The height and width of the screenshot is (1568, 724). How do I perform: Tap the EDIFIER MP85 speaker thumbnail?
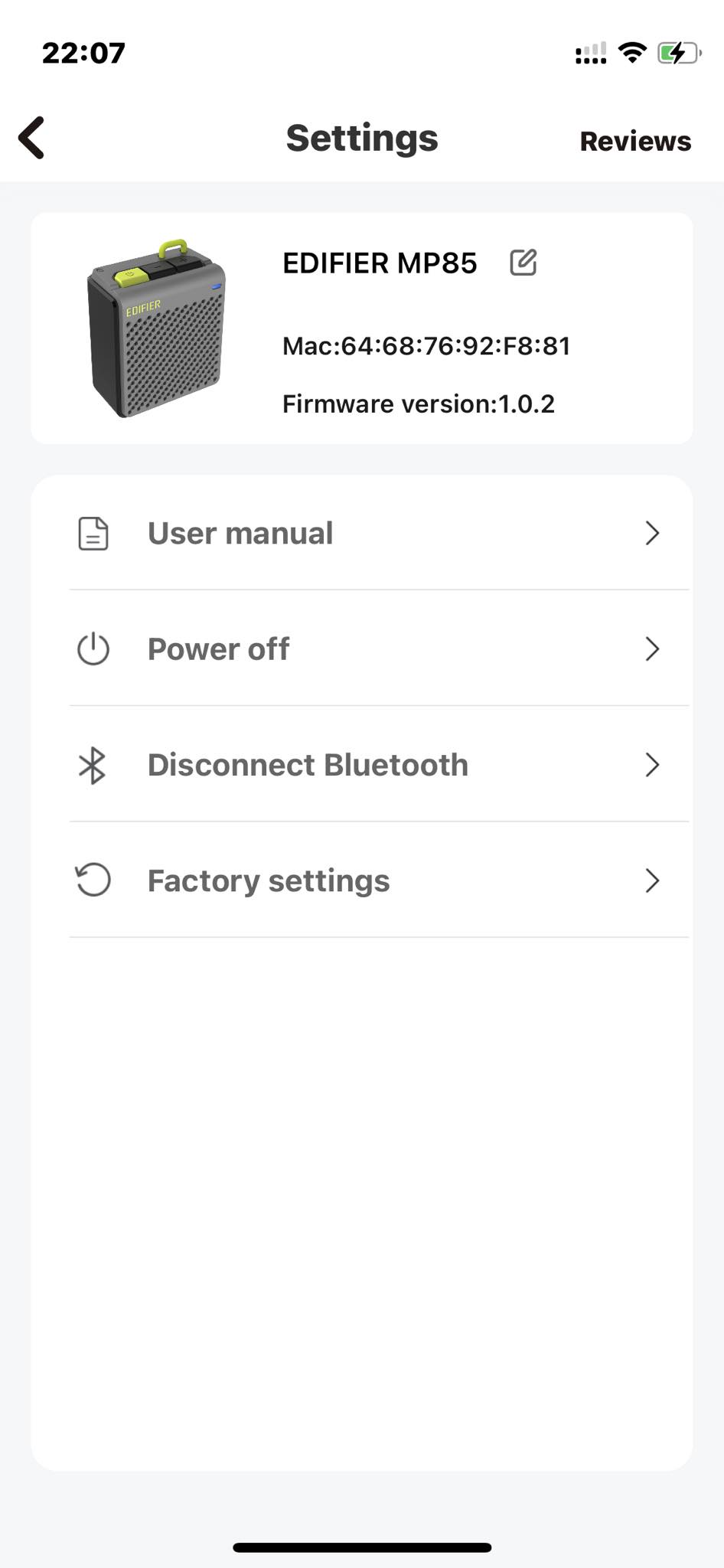tap(156, 328)
